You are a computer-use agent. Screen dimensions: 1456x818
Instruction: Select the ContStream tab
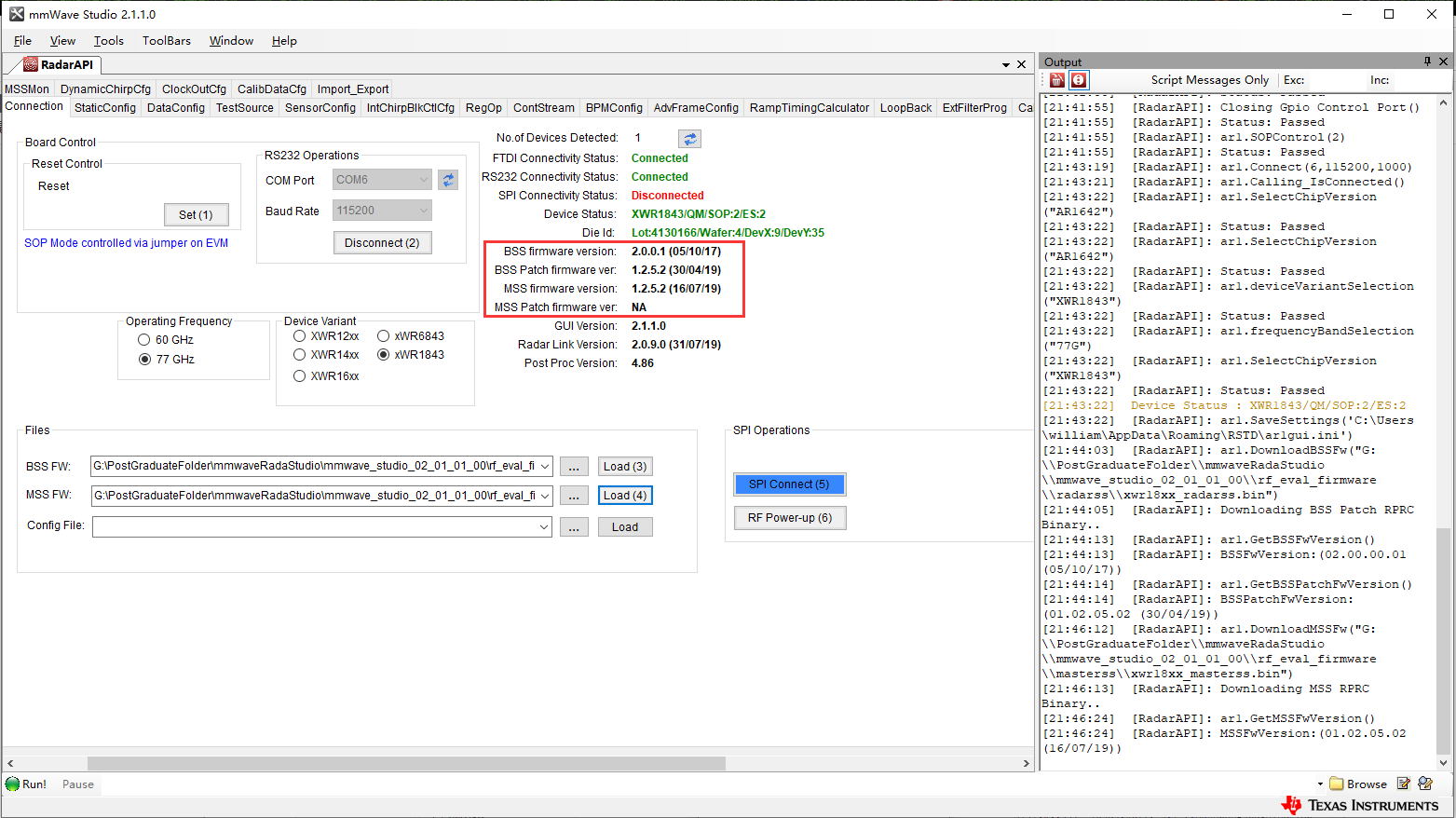coord(544,108)
